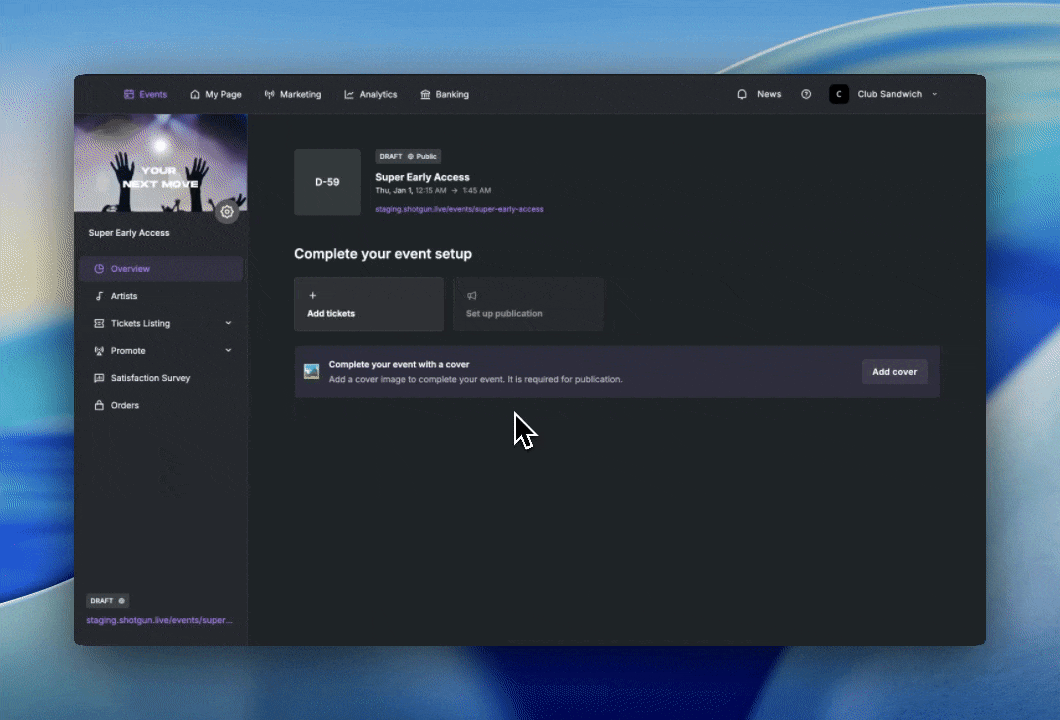Click the D-59 countdown tile
1060x720 pixels.
(x=327, y=182)
